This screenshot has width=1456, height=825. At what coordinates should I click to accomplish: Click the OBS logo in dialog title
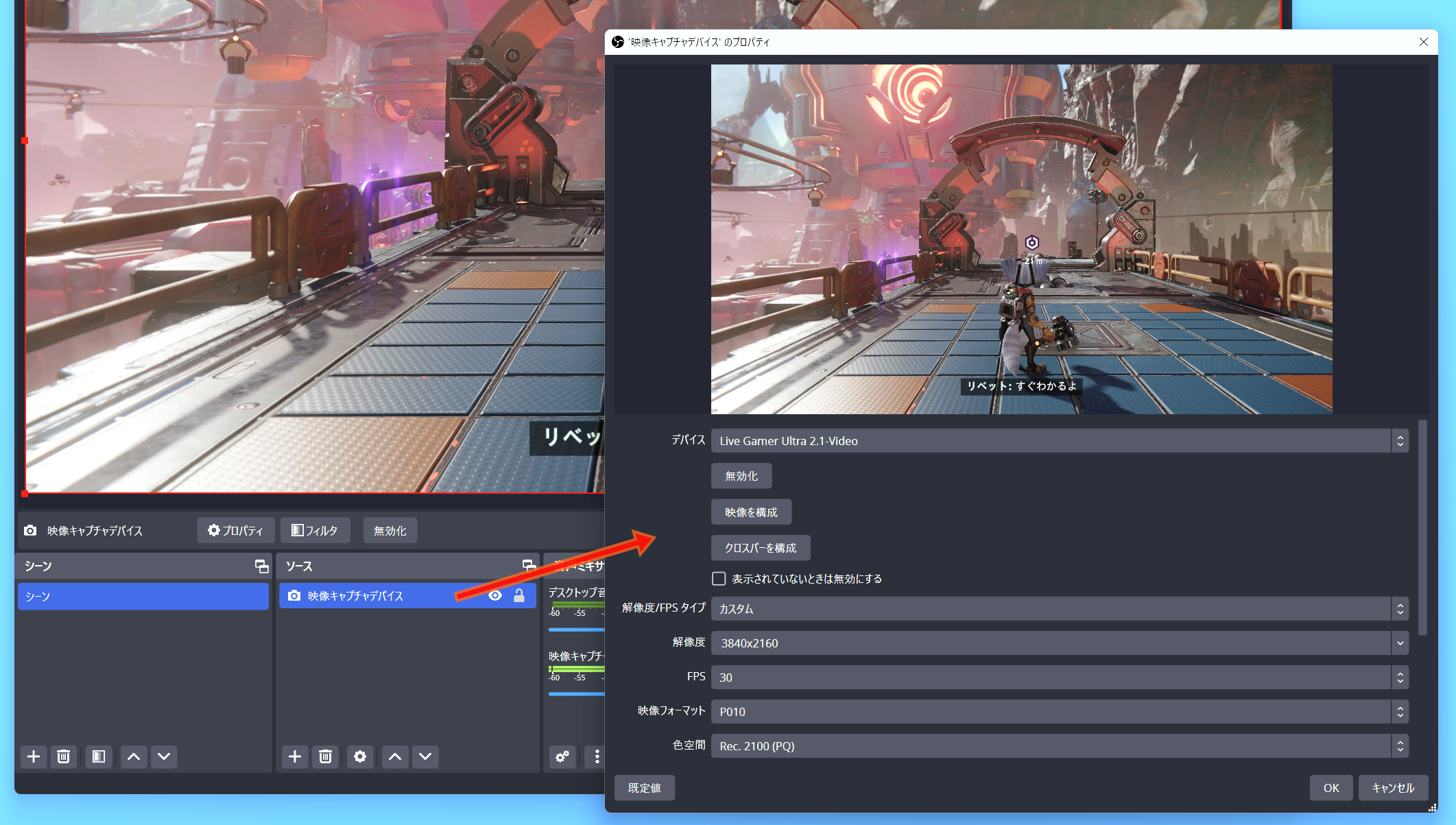(x=618, y=42)
